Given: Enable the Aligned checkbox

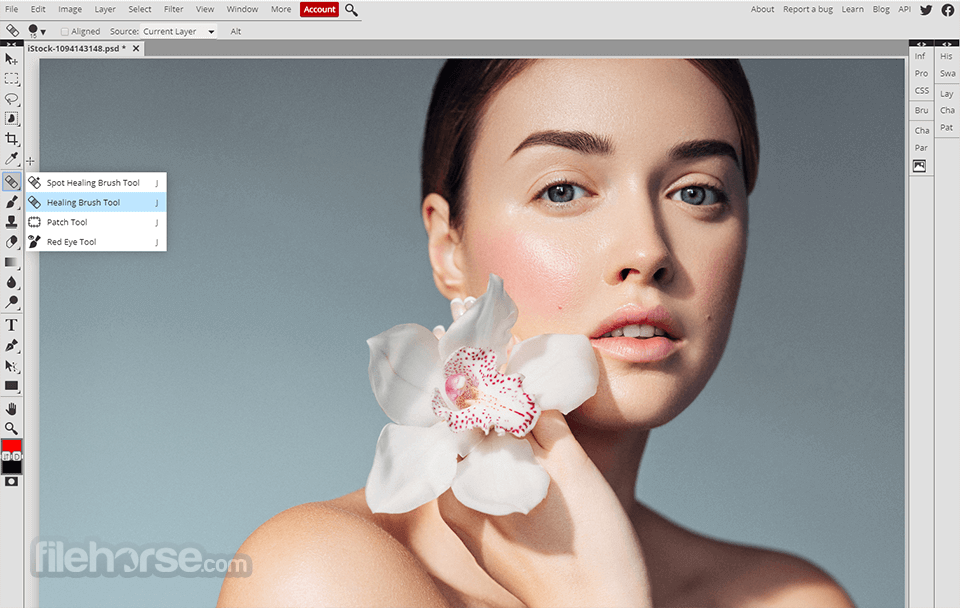Looking at the screenshot, I should click(x=64, y=31).
